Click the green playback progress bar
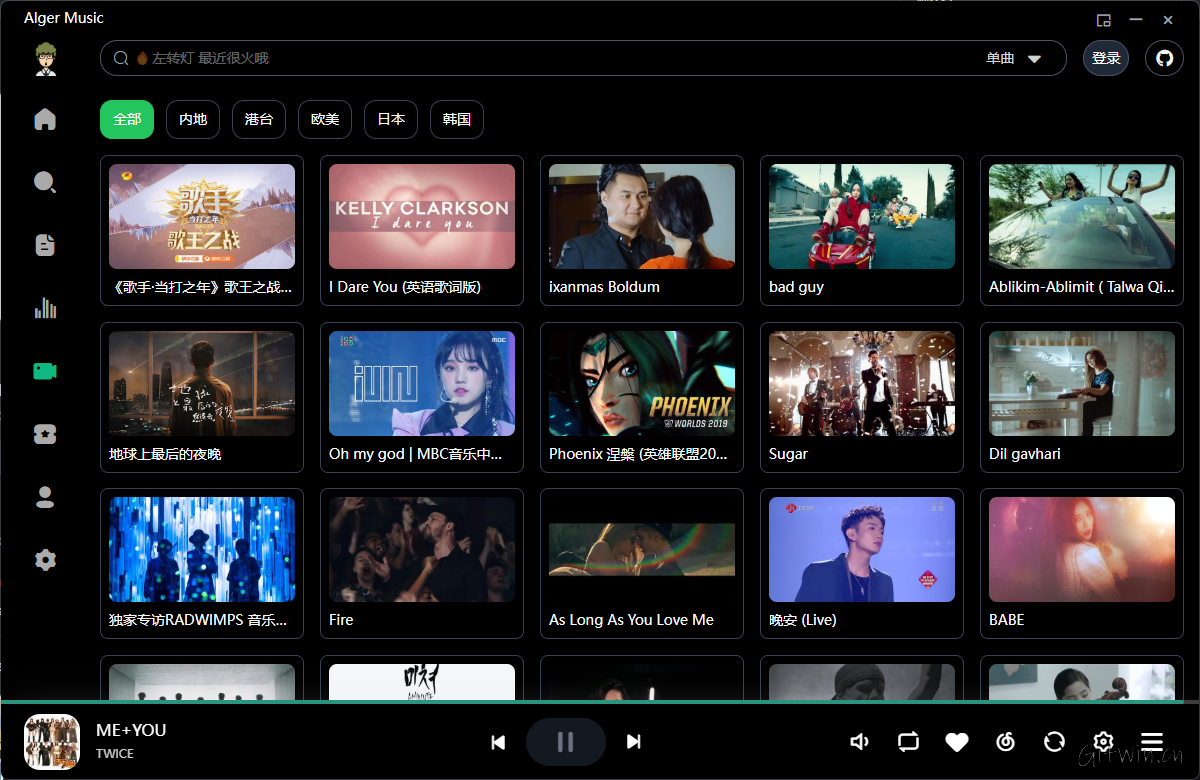The width and height of the screenshot is (1200, 780). point(600,702)
